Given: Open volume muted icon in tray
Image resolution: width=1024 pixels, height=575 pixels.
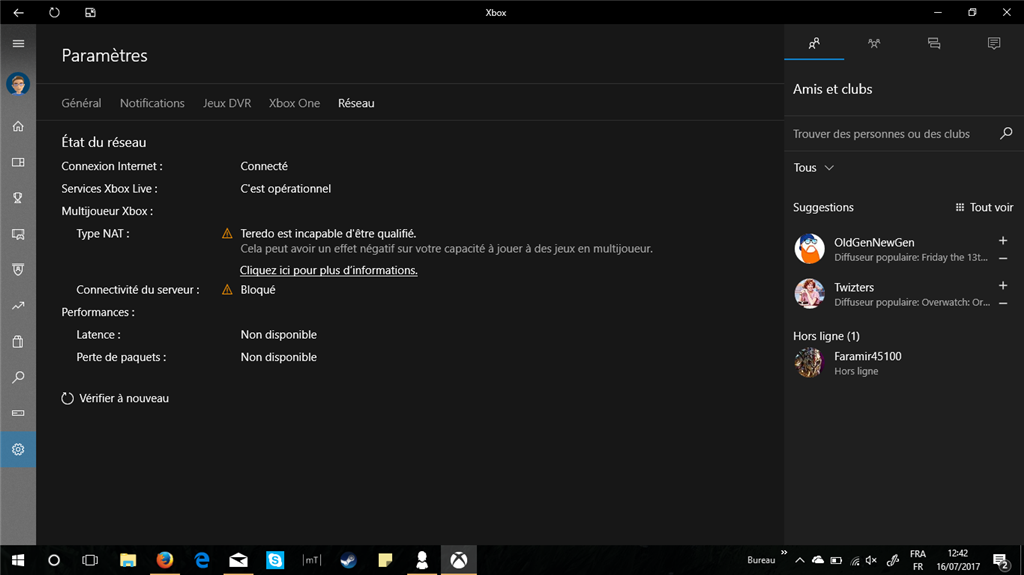Looking at the screenshot, I should coord(871,560).
